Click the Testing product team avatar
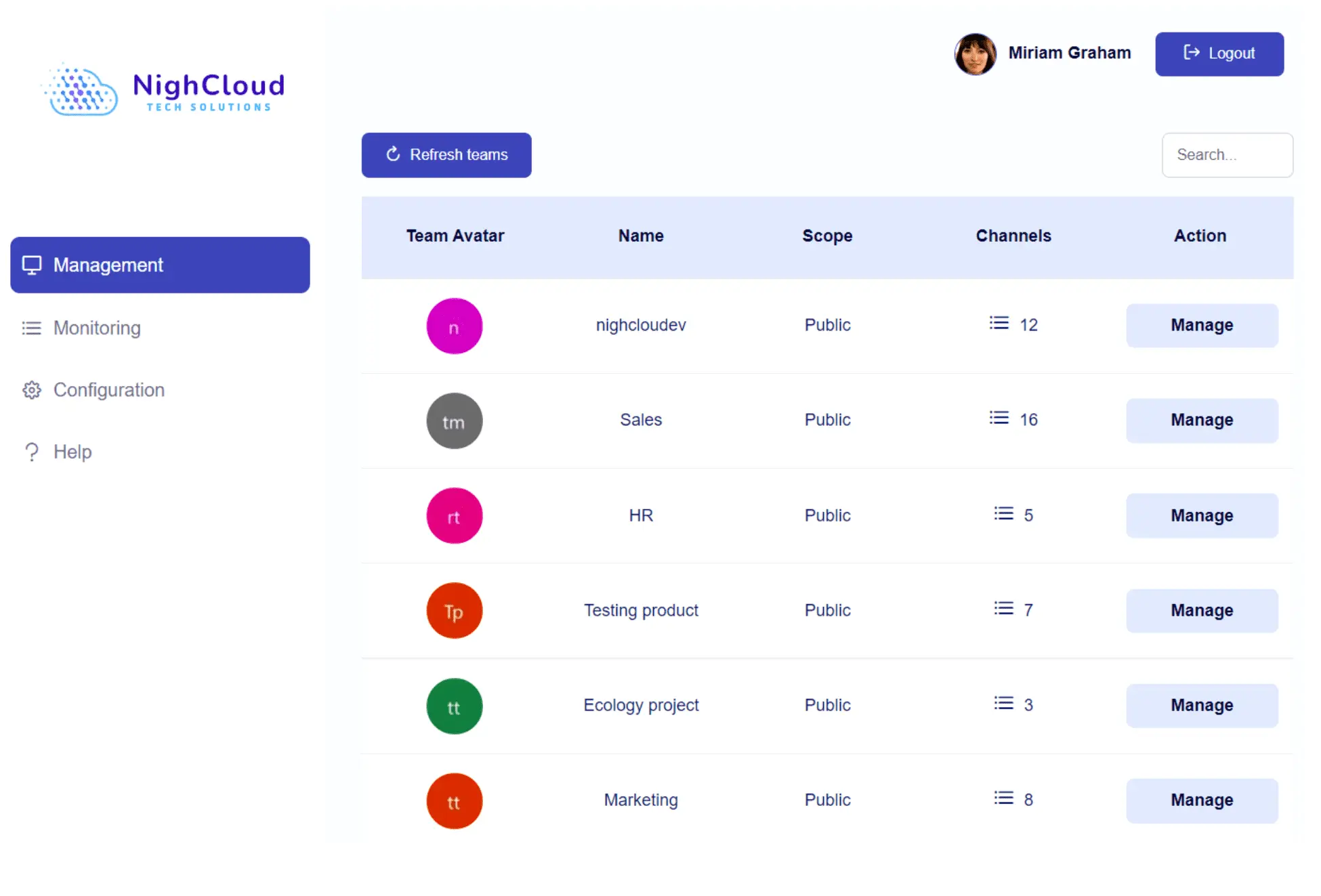 454,611
